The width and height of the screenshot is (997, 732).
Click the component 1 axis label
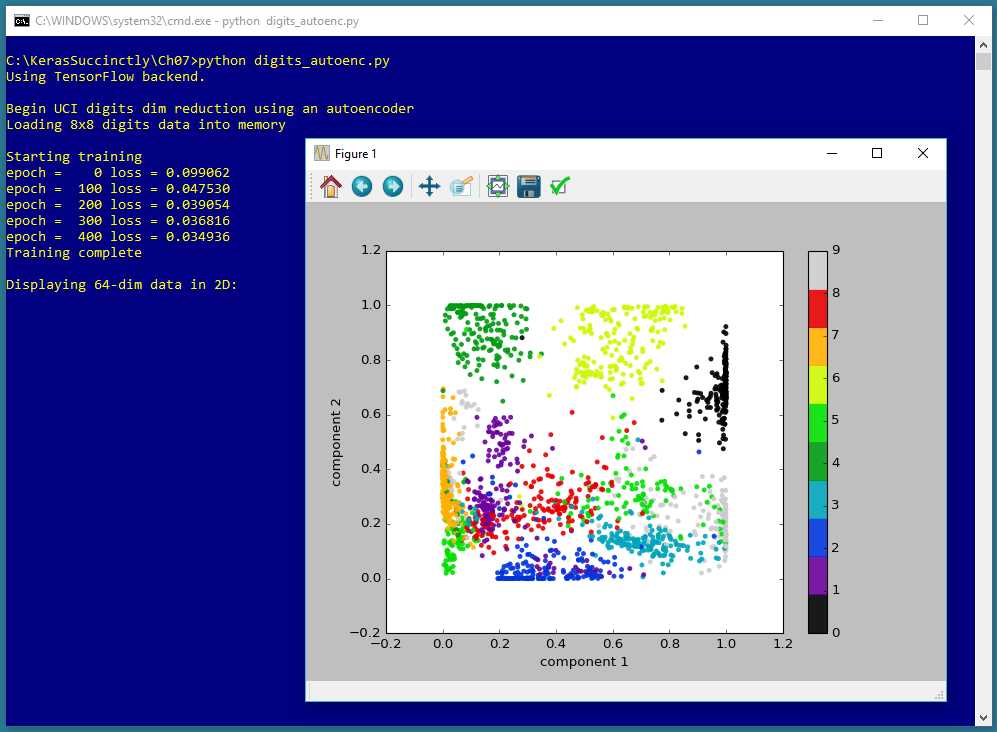click(584, 661)
